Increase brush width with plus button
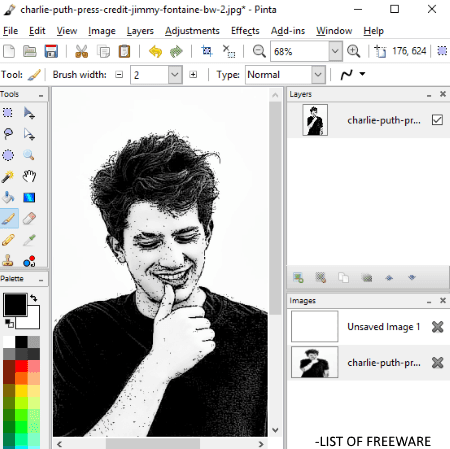The image size is (450, 449). click(x=193, y=75)
